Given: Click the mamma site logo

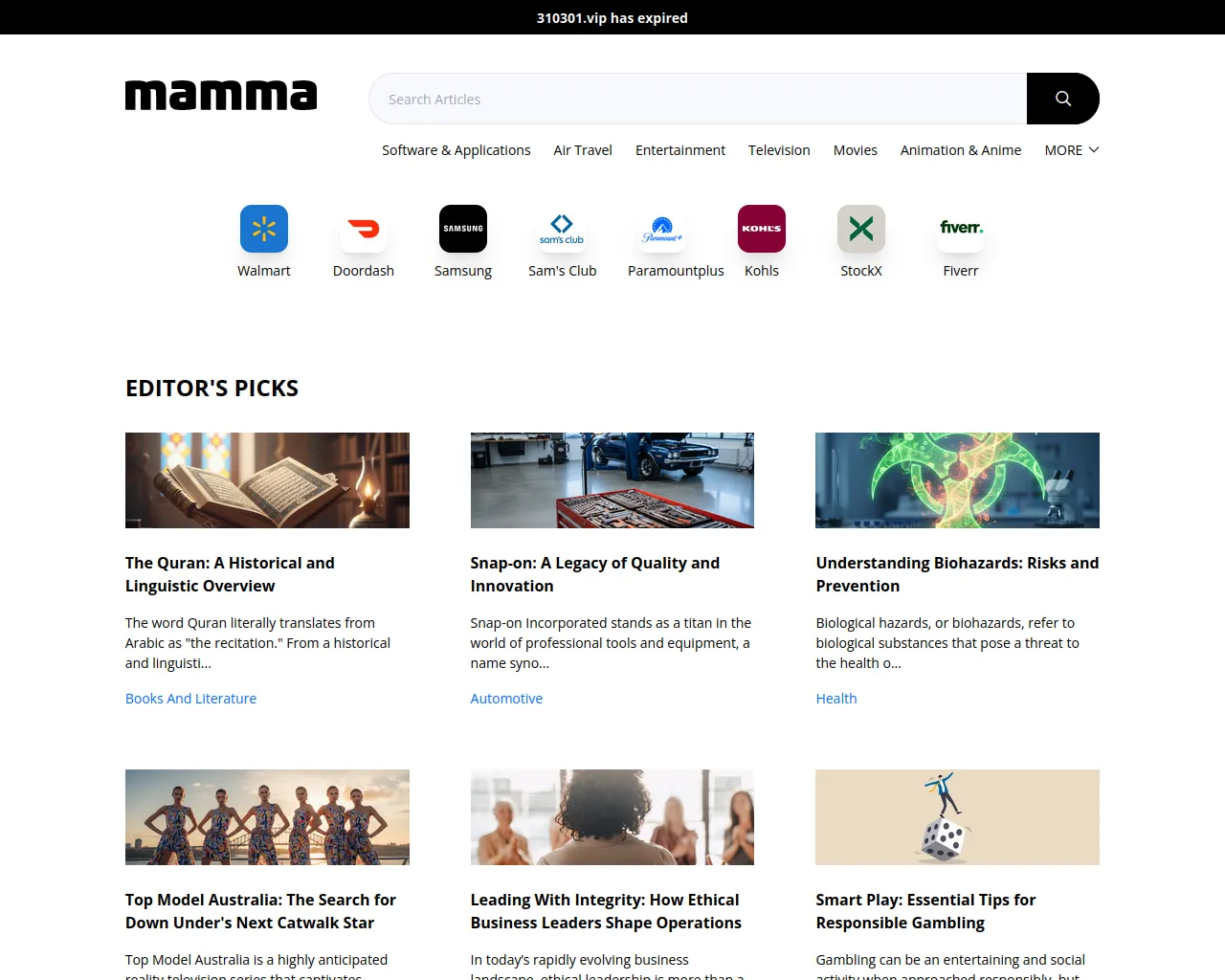Looking at the screenshot, I should 221,96.
